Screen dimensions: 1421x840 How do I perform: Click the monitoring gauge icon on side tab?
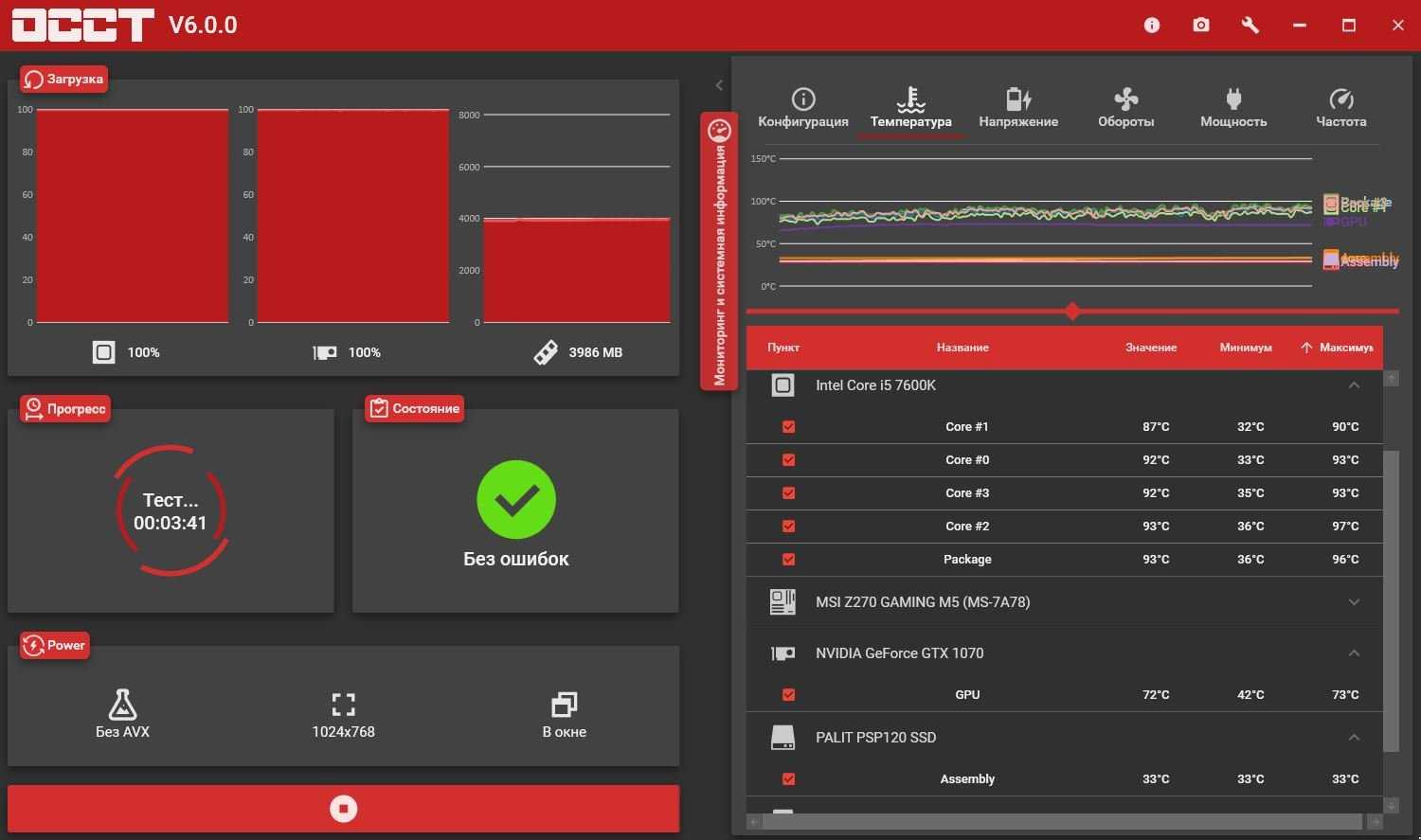[x=719, y=130]
